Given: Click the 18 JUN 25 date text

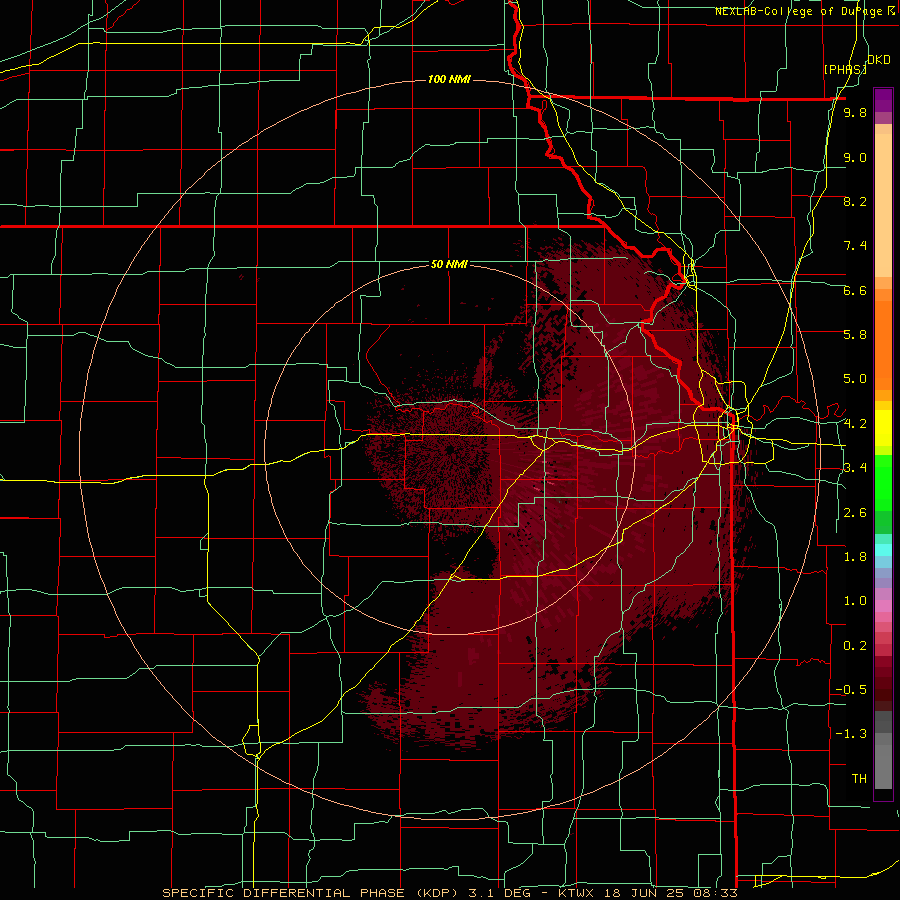Looking at the screenshot, I should coord(642,893).
